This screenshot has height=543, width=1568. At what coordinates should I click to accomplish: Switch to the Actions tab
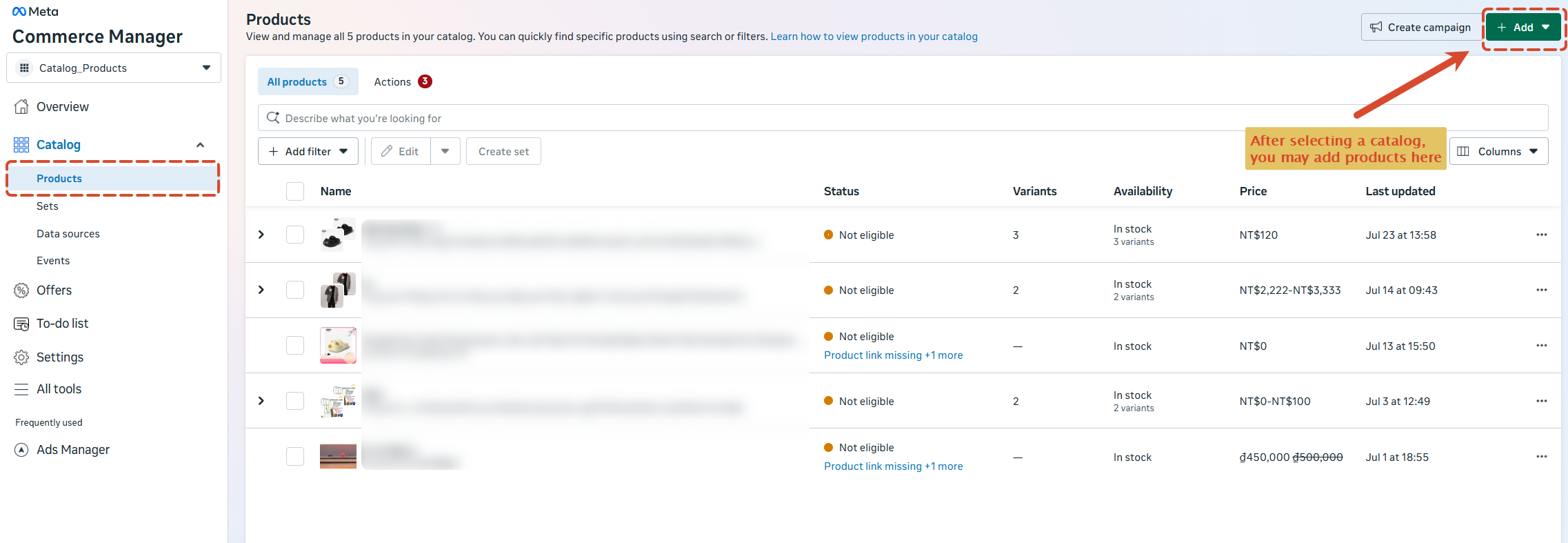[x=403, y=81]
